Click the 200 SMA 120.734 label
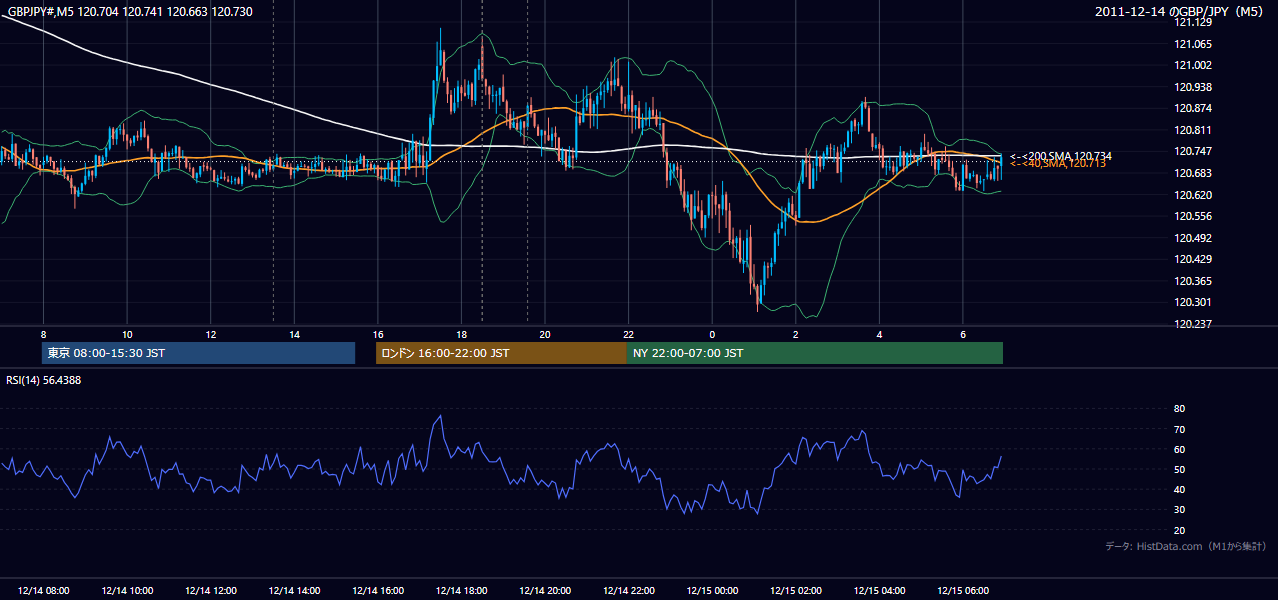 pos(1061,156)
